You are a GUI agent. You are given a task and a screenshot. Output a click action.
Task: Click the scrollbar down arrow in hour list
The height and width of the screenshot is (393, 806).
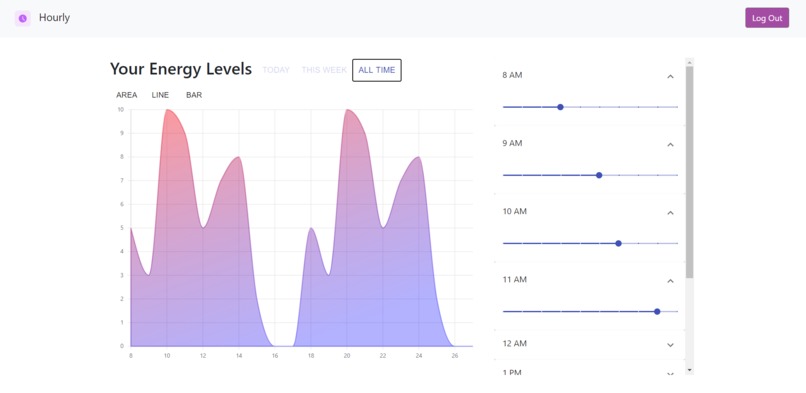pos(689,370)
